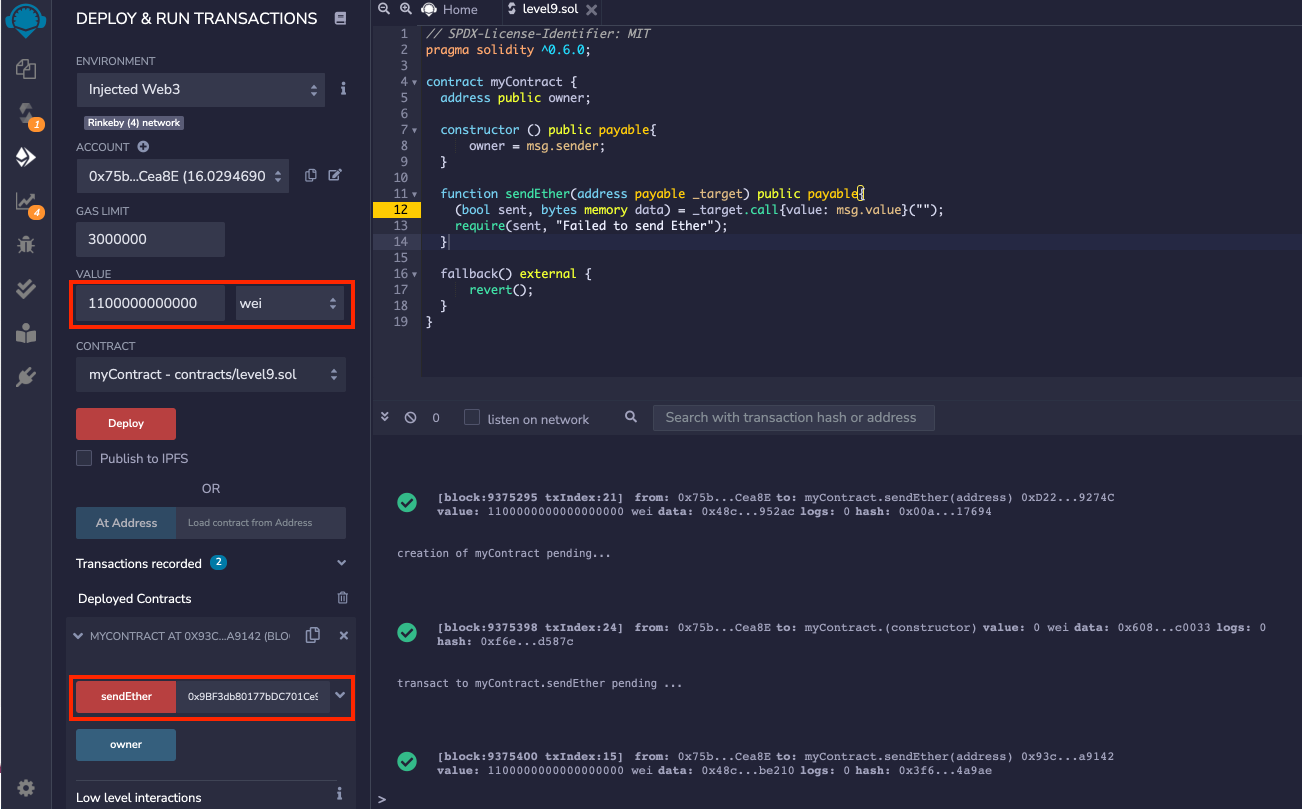Screen dimensions: 1302x809
Task: Open the Solidity static analysis icon
Action: coord(26,201)
